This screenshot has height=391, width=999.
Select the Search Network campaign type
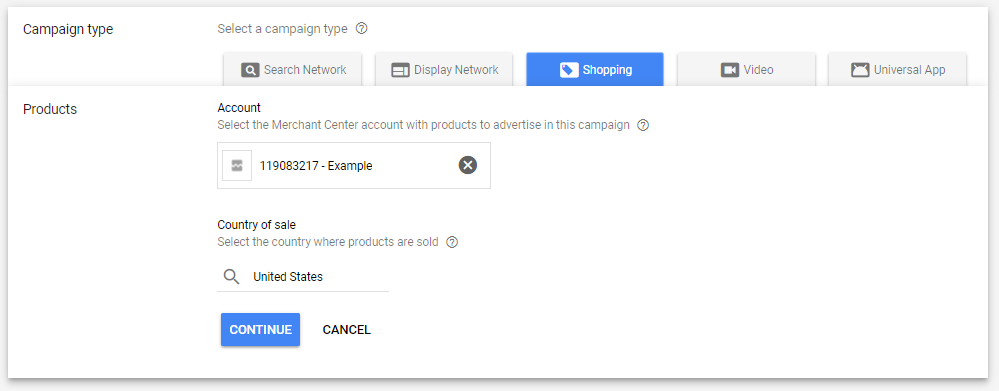(292, 69)
